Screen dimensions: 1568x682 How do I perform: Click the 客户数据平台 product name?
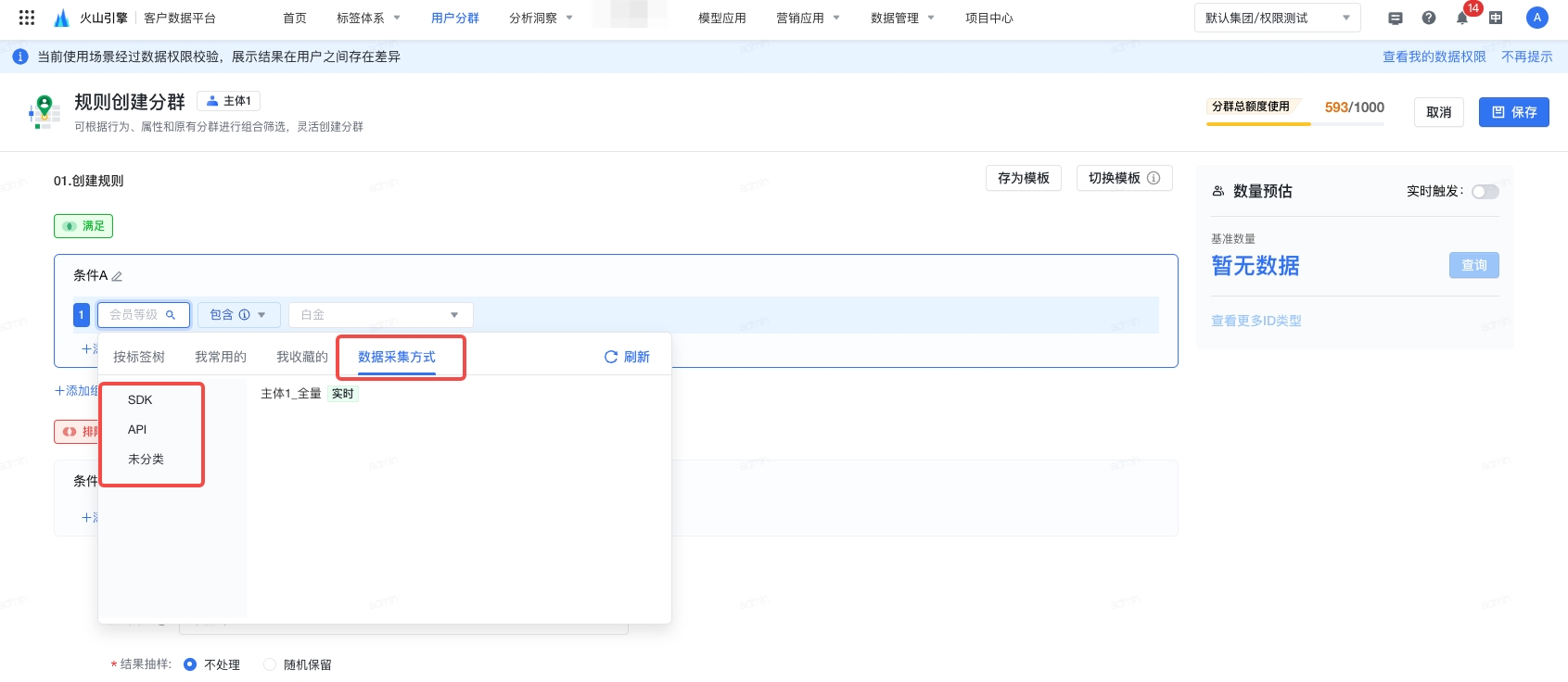[x=180, y=18]
